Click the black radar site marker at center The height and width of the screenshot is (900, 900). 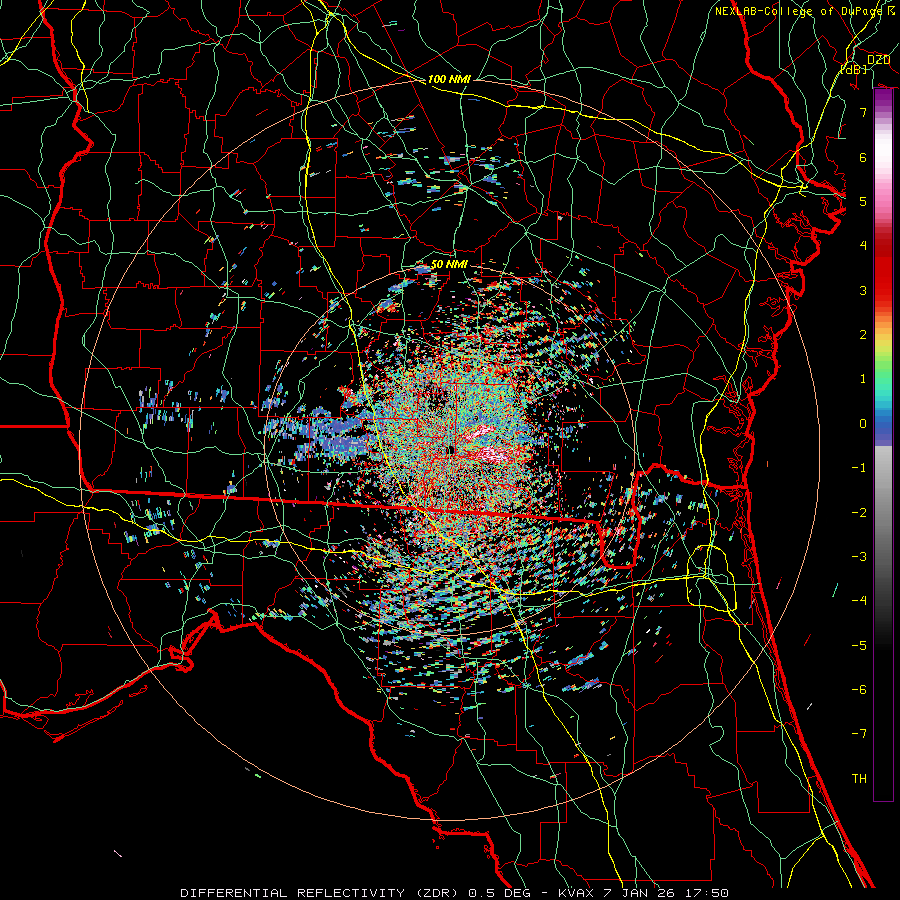click(x=452, y=451)
